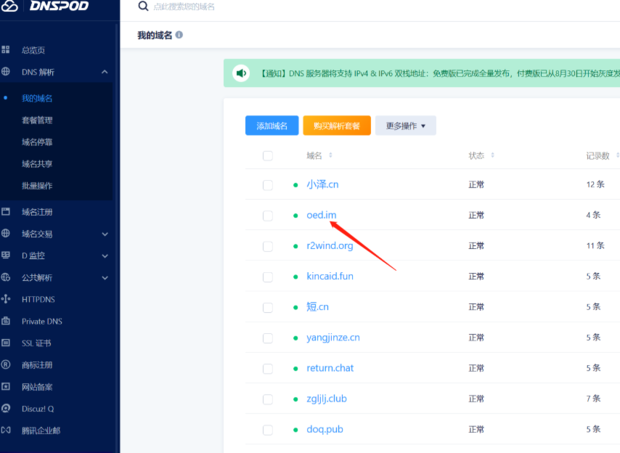620x453 pixels.
Task: Click the '7 条' record count
Action: tap(594, 398)
